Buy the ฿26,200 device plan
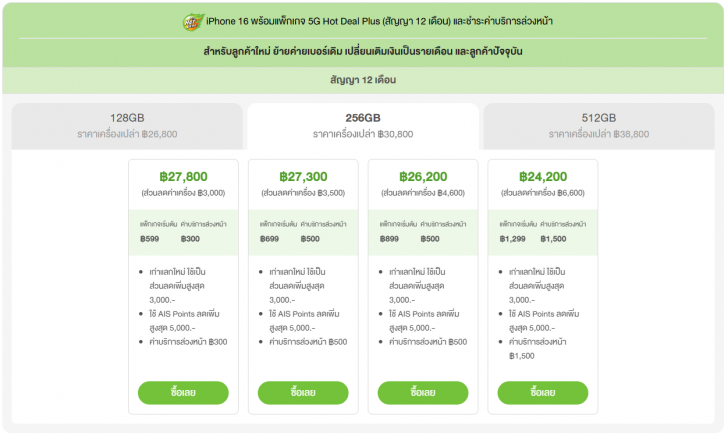Viewport: 728px width, 436px height. coord(423,392)
